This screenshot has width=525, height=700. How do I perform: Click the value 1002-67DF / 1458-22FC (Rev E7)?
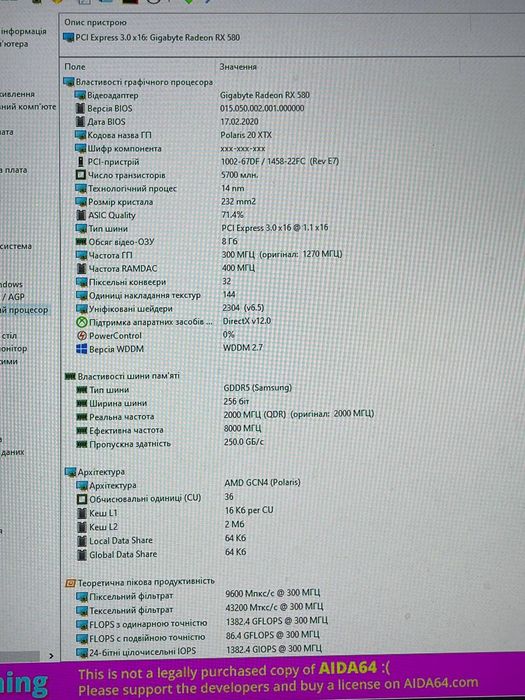(280, 161)
